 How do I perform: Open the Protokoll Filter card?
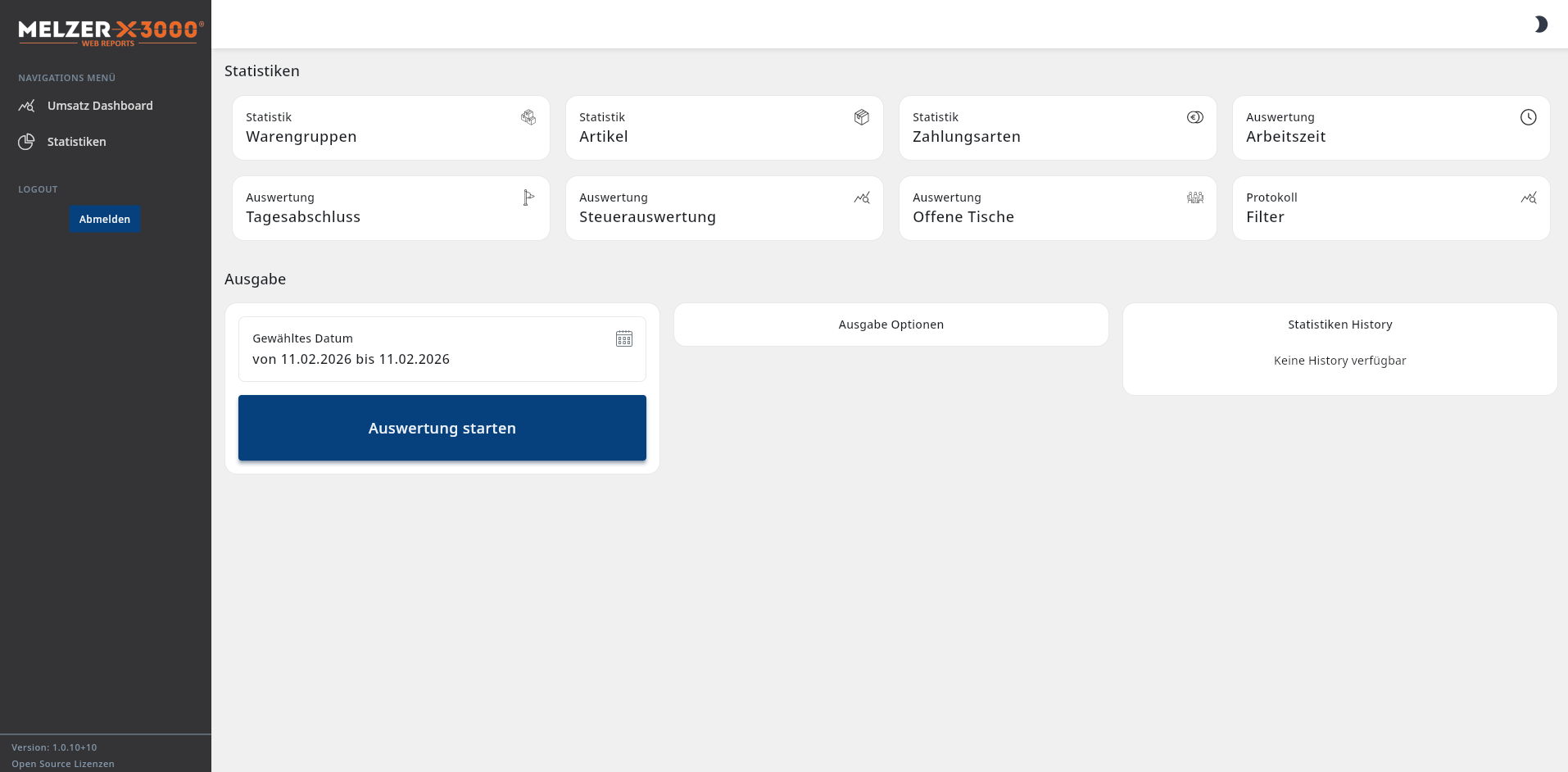pyautogui.click(x=1391, y=208)
